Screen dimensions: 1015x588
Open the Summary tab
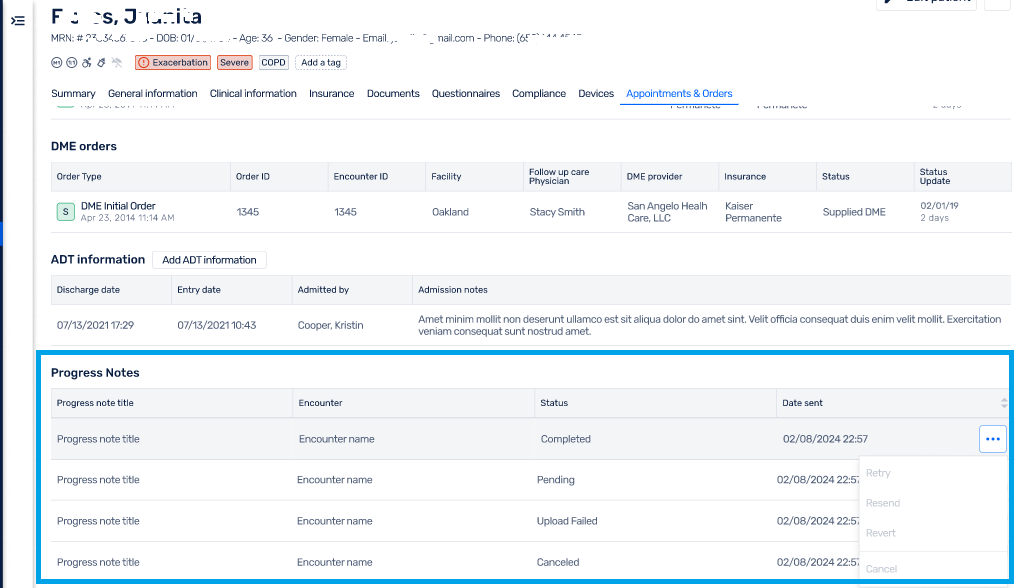click(x=73, y=93)
